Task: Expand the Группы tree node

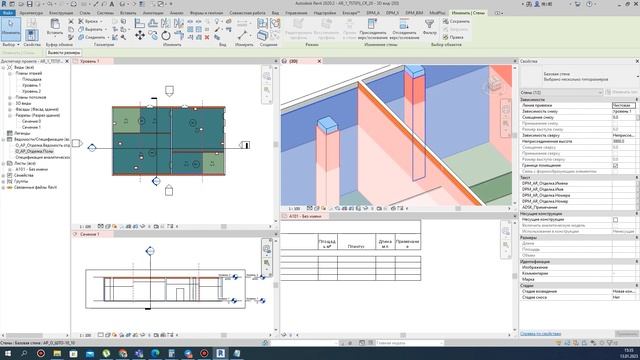Action: pyautogui.click(x=4, y=181)
